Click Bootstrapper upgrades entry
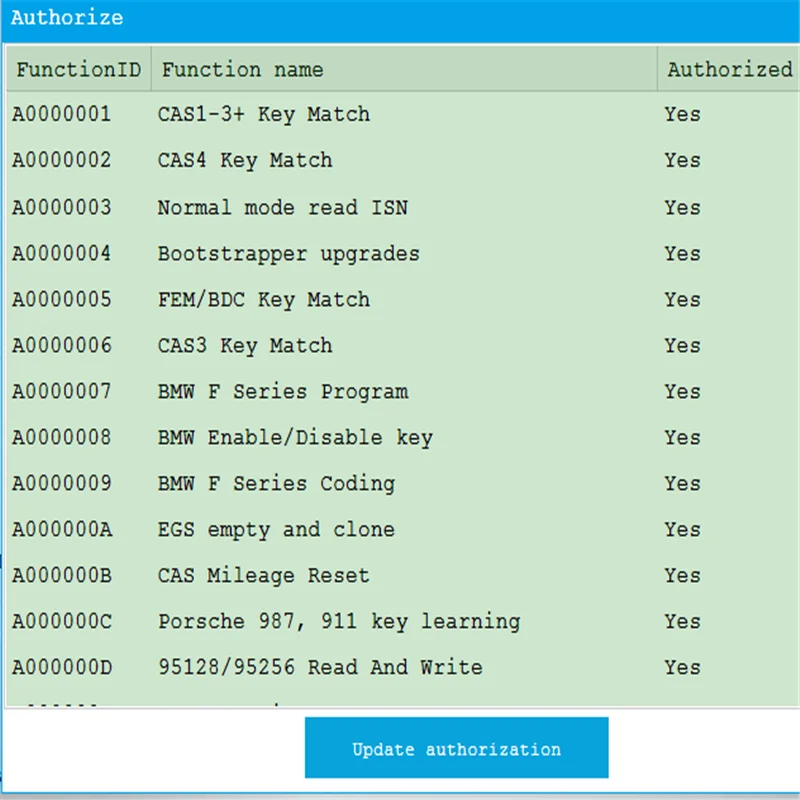800x800 pixels. [x=289, y=254]
